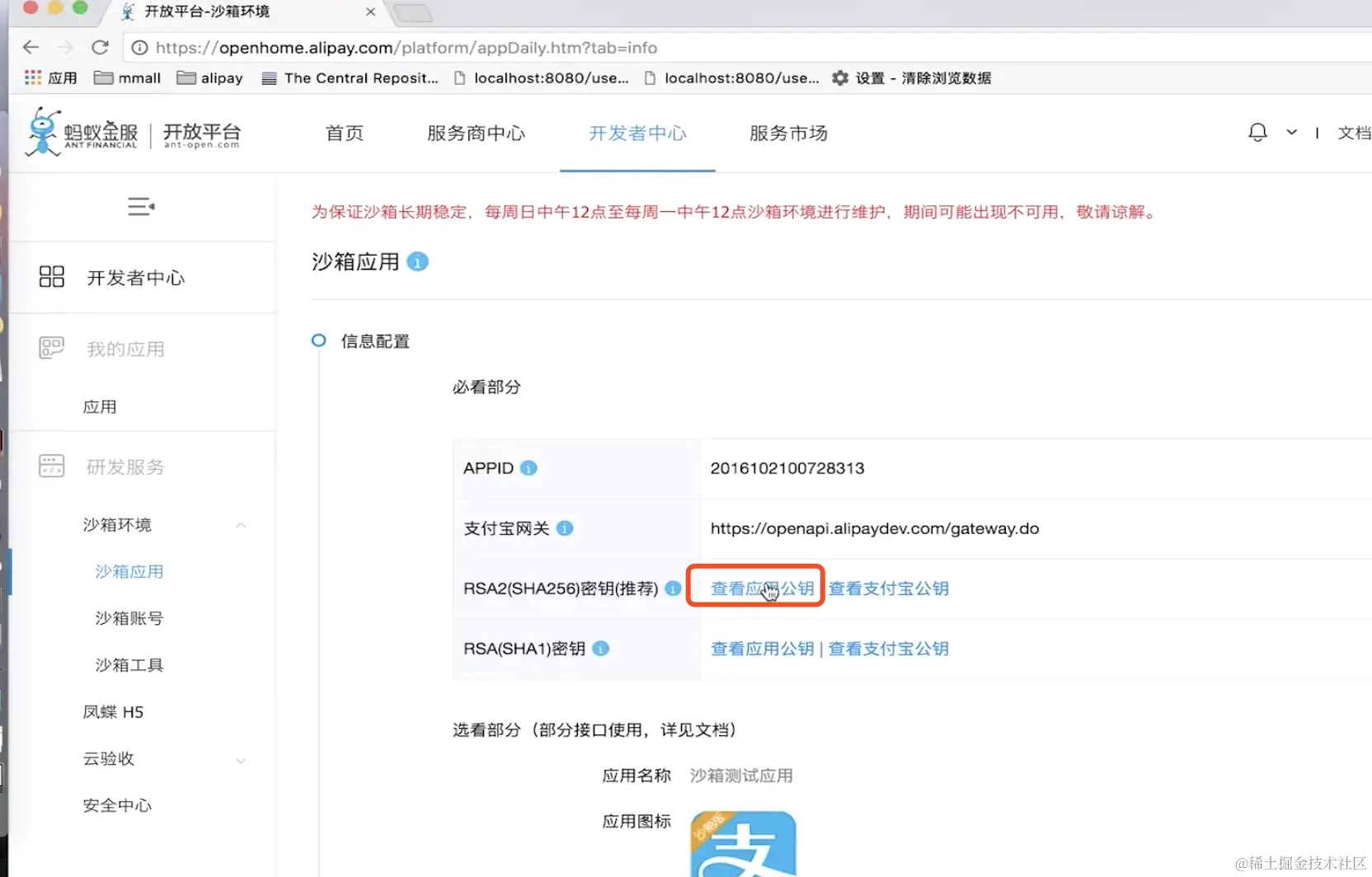Click the Alipay app icon thumbnail
This screenshot has height=877, width=1372.
tap(743, 844)
